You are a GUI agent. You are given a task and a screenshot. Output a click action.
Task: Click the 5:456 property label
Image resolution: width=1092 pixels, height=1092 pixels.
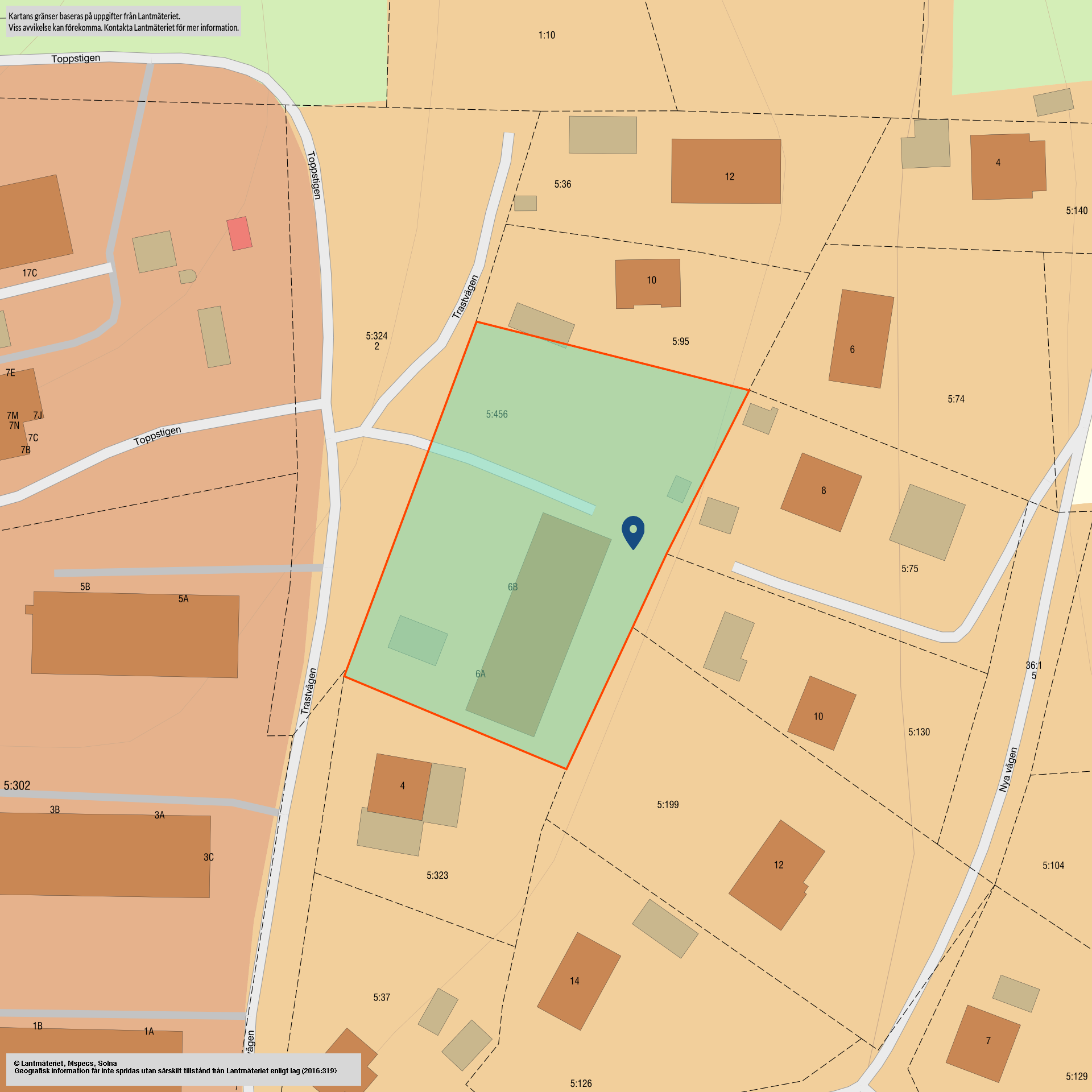point(497,415)
